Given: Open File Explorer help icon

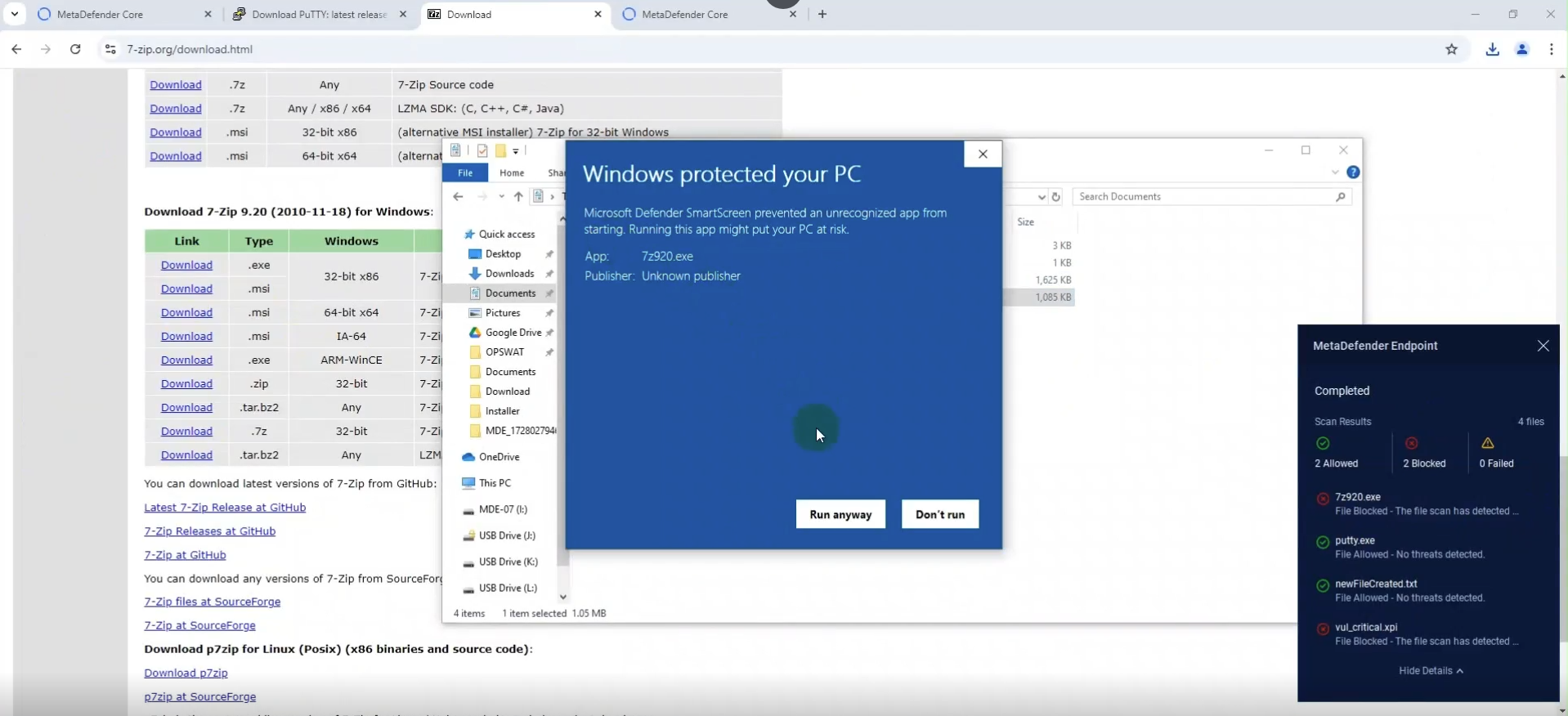Looking at the screenshot, I should 1353,172.
